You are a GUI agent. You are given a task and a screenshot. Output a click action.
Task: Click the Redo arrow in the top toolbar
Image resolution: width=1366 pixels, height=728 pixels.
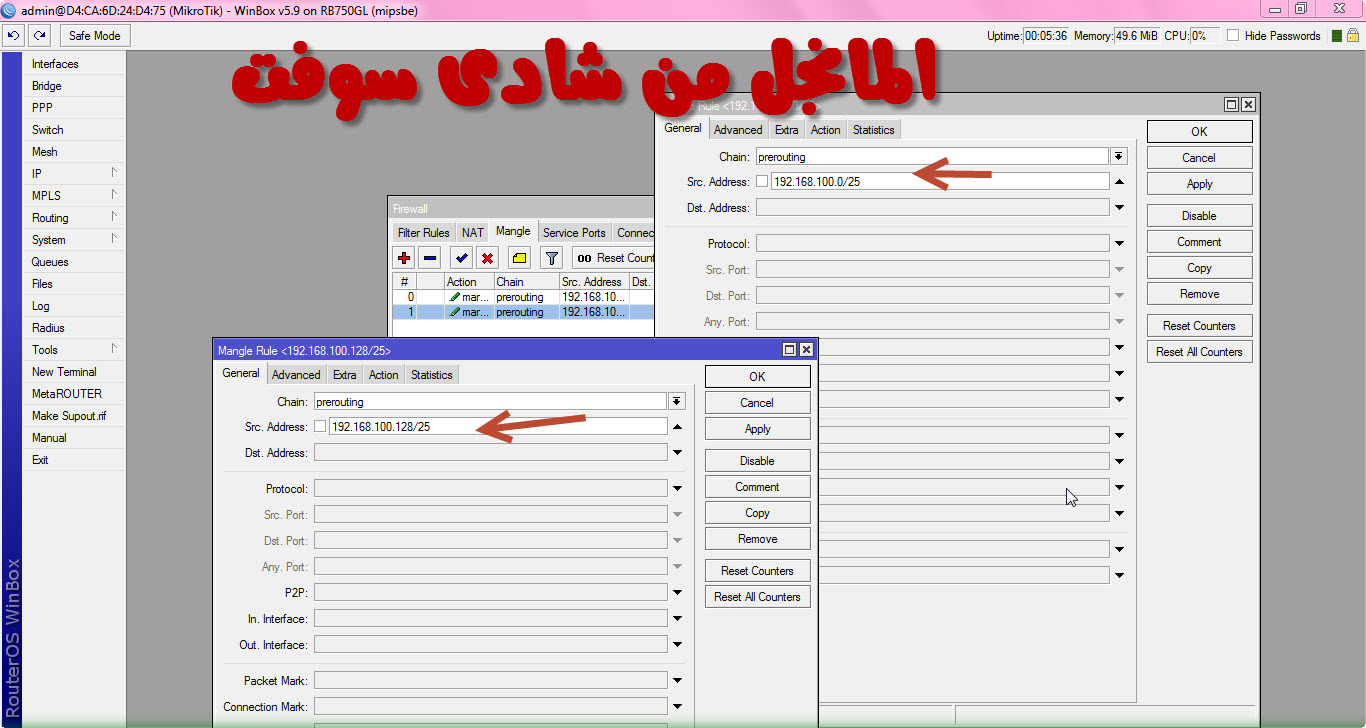click(x=39, y=35)
